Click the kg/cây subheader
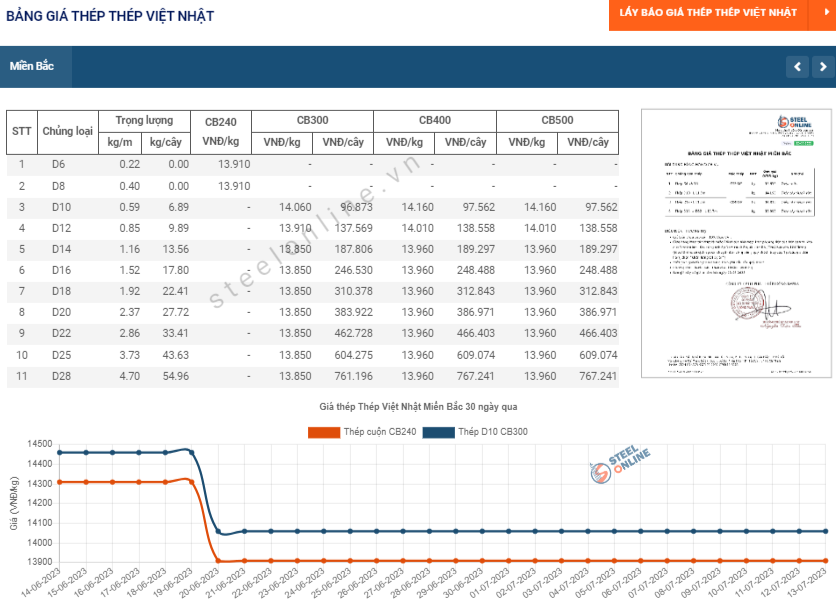836x604 pixels. [x=166, y=142]
